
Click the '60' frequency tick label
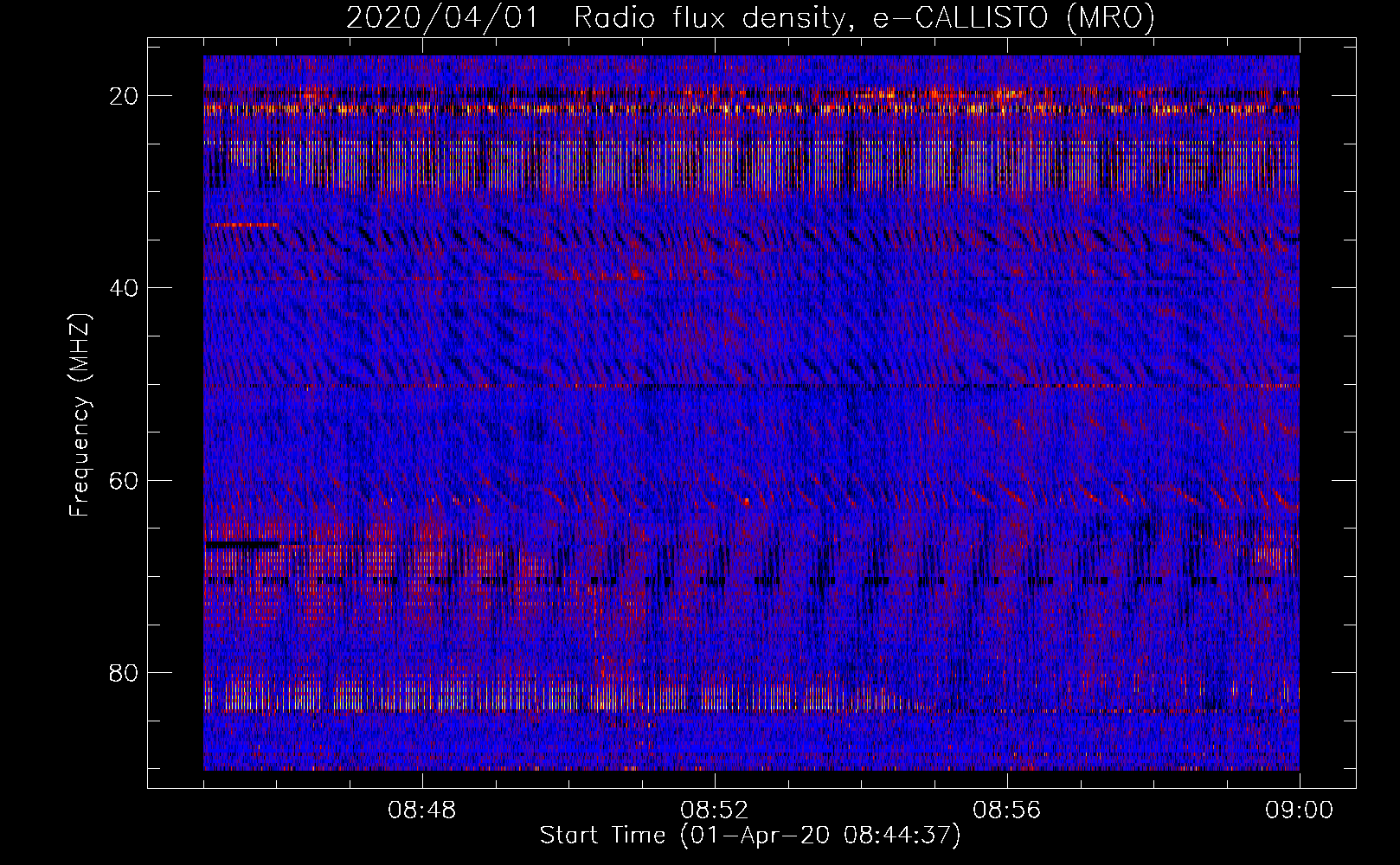click(x=125, y=480)
